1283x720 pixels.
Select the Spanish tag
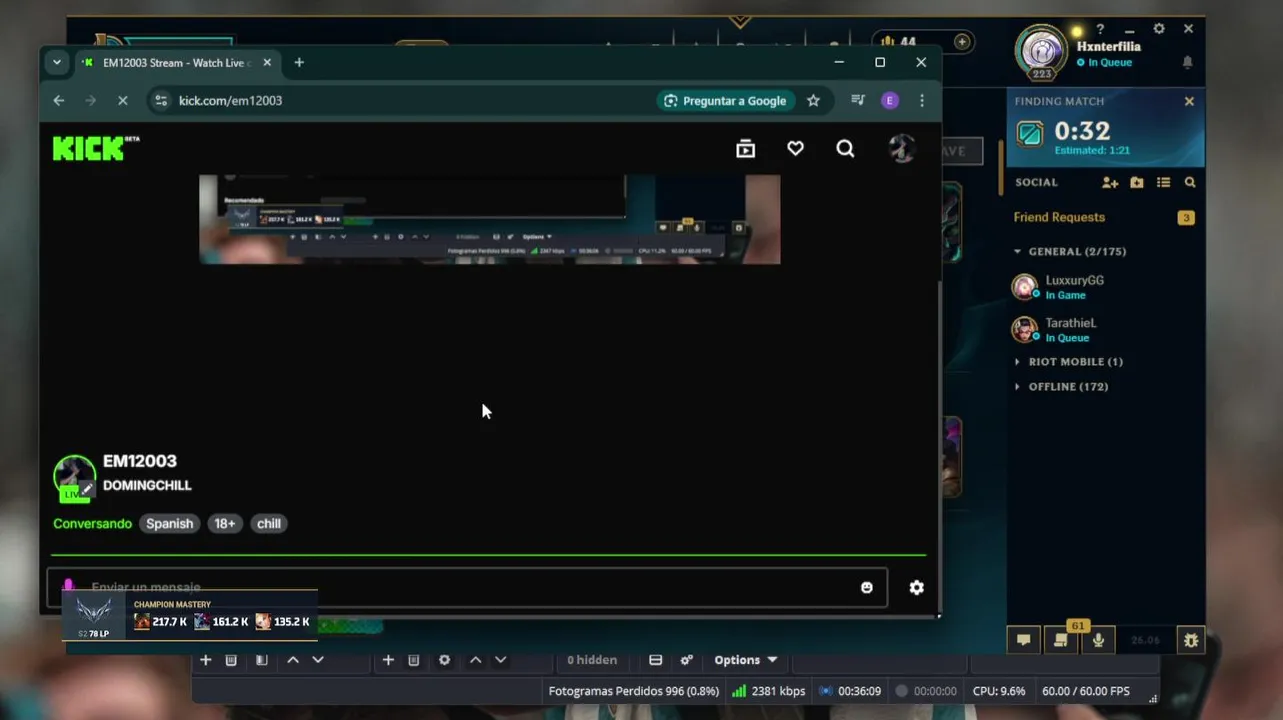tap(169, 523)
